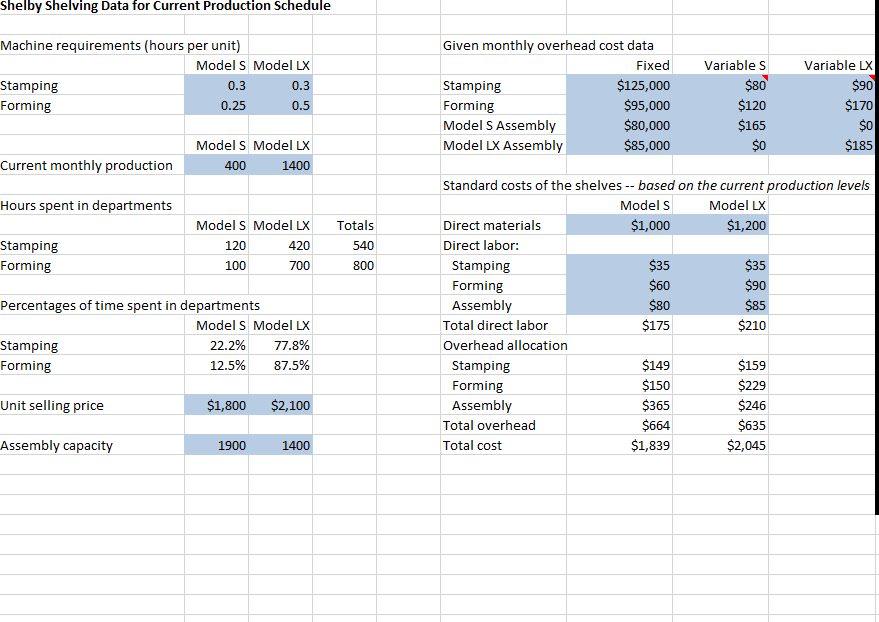The image size is (879, 622).
Task: Click 'Percentages of time spent in departments' heading
Action: point(130,305)
